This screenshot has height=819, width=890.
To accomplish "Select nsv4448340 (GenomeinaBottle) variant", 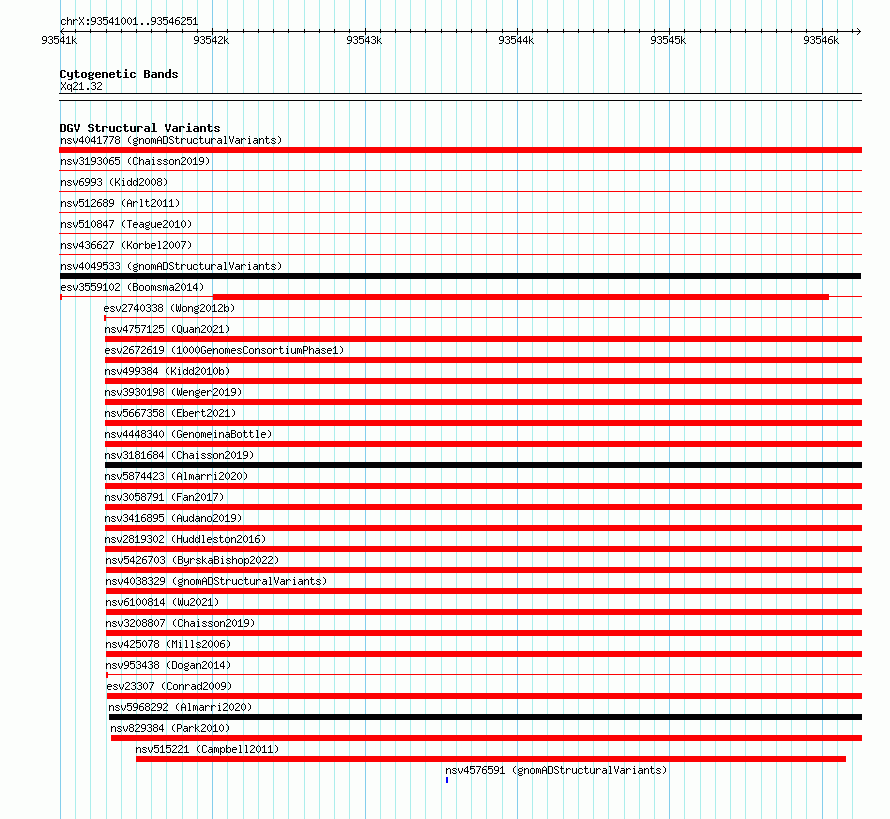I will click(x=188, y=434).
